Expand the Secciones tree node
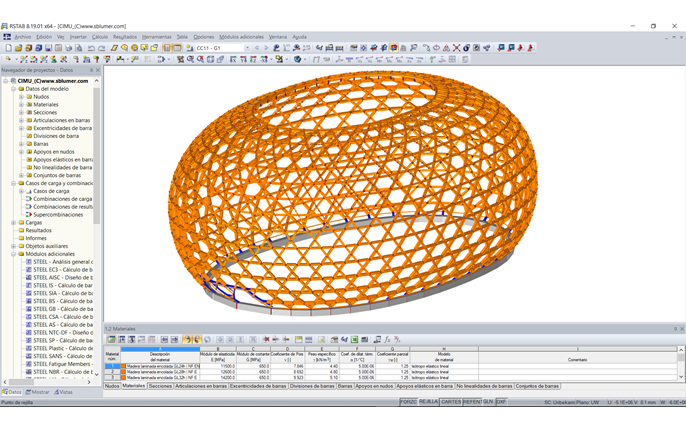Viewport: 686px width, 429px height. tap(21, 112)
